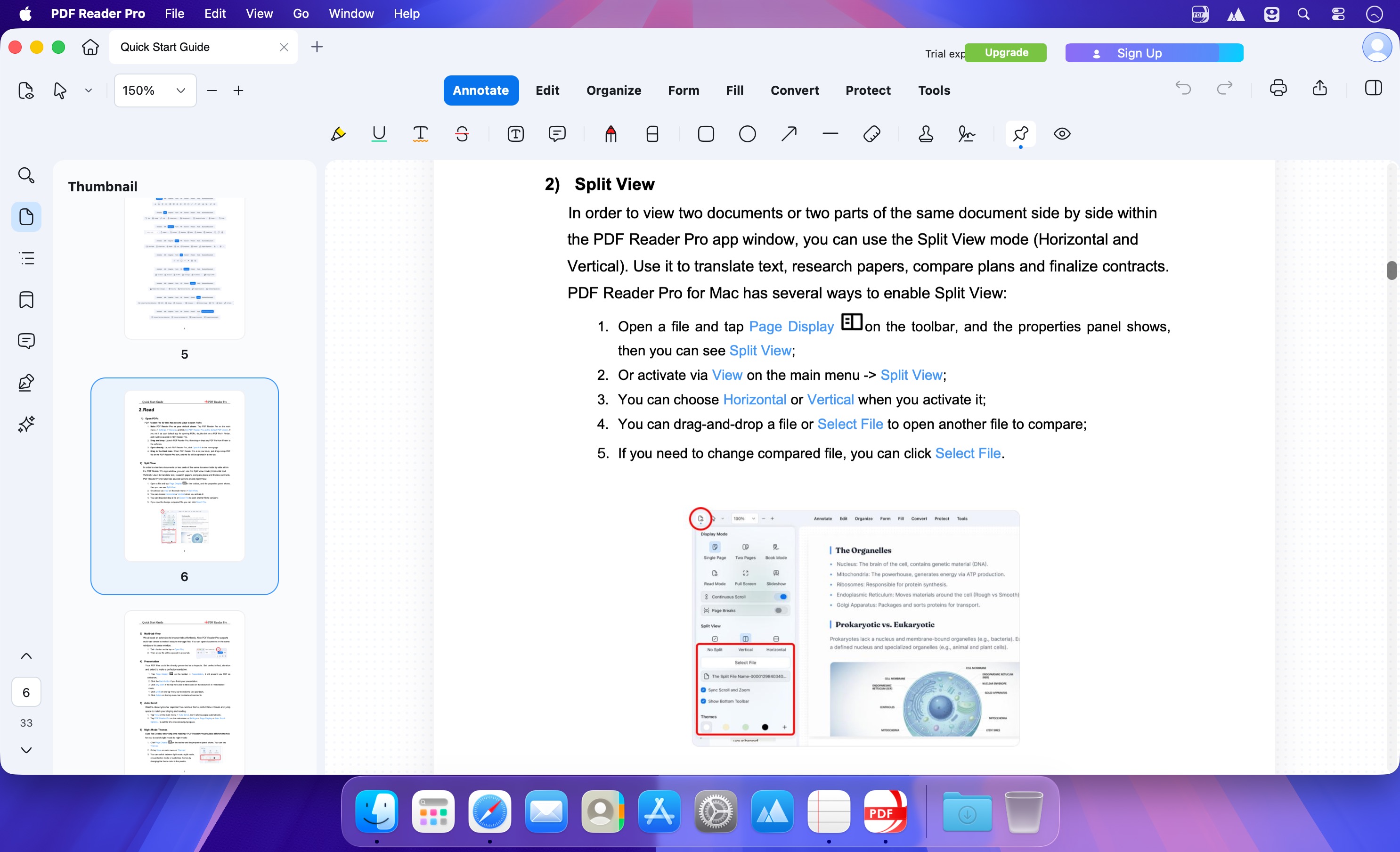Switch to the Protect tab
Viewport: 1400px width, 852px height.
coord(868,90)
